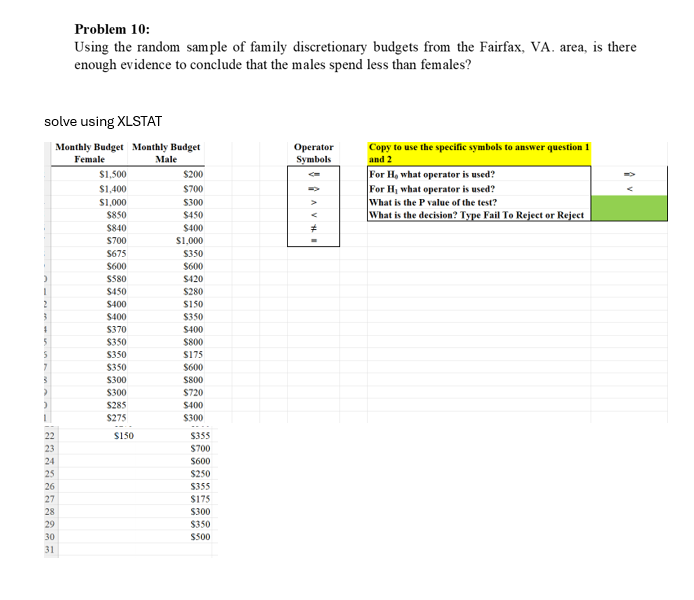Select the $580 female budget cell

pyautogui.click(x=89, y=279)
